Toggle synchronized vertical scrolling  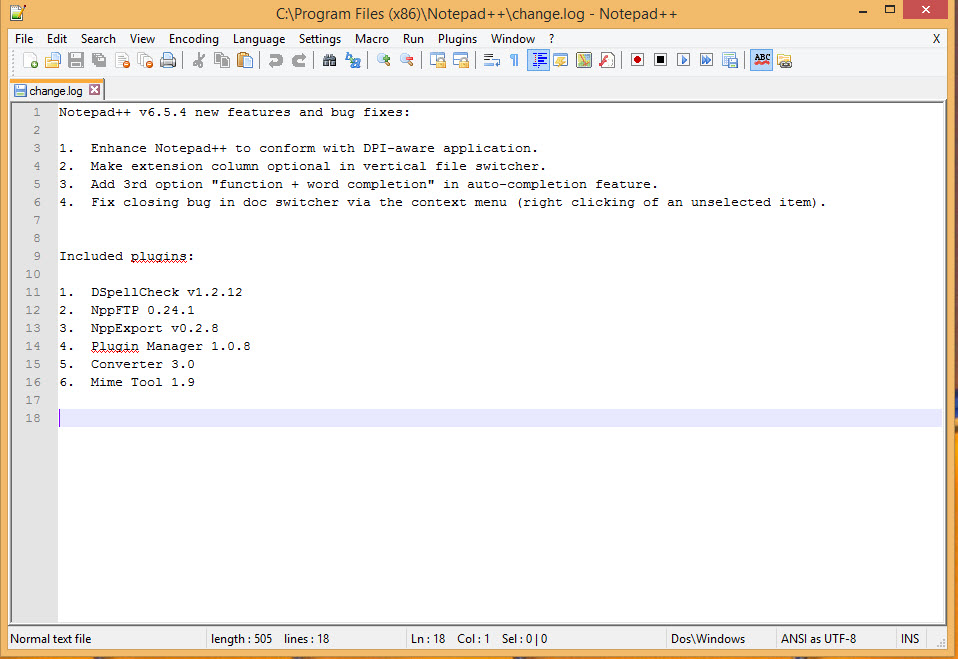point(437,60)
